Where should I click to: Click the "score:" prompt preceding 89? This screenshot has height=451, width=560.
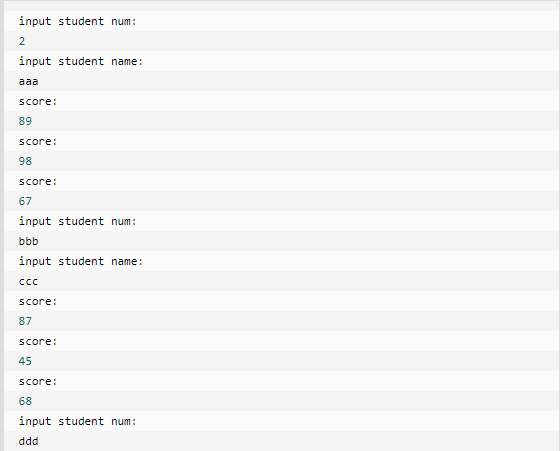38,101
